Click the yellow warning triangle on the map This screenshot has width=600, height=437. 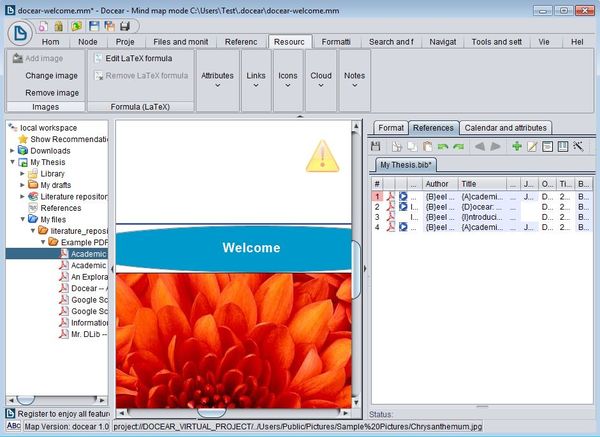pyautogui.click(x=323, y=156)
